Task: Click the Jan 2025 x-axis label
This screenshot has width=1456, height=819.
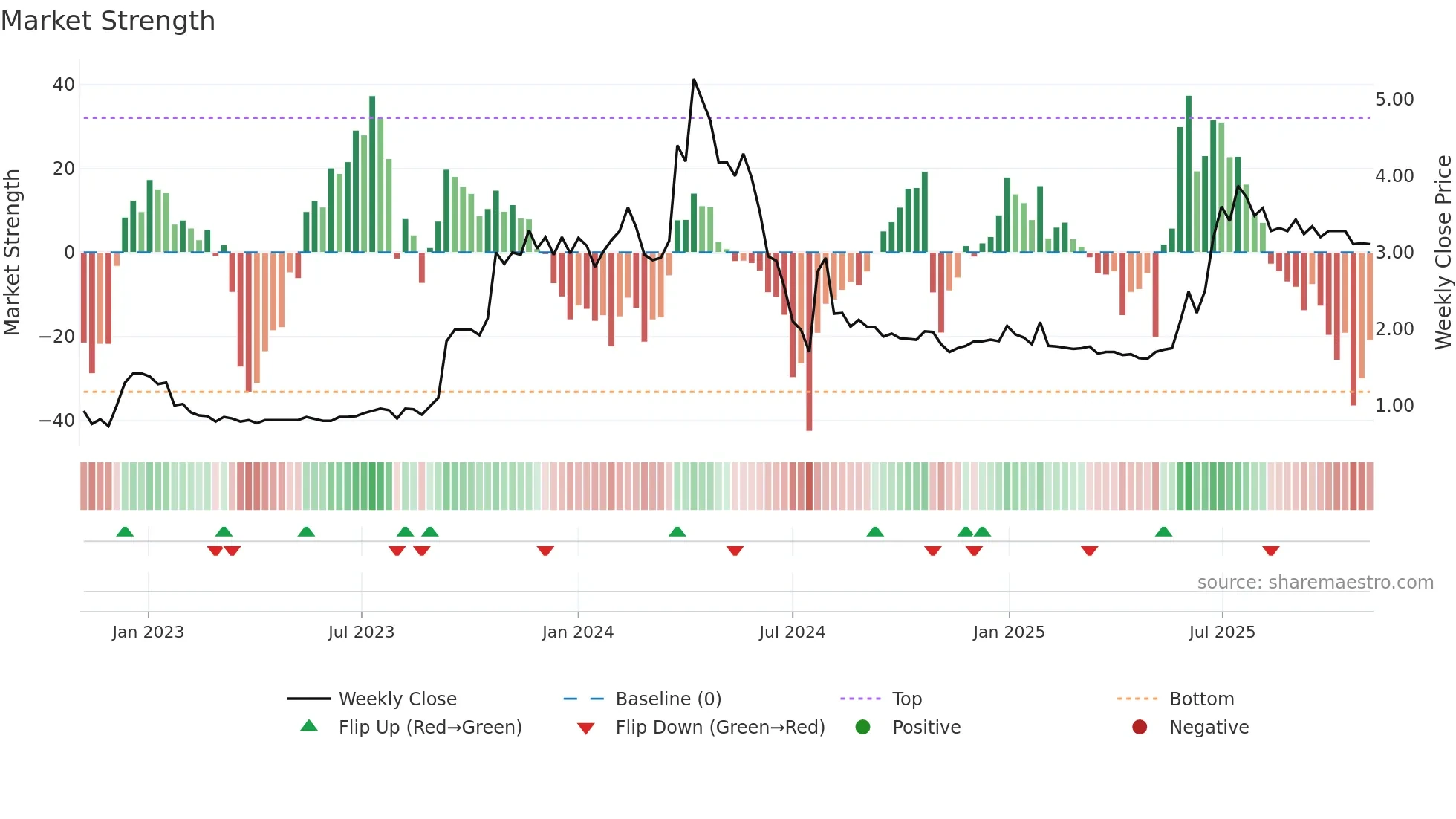Action: [1008, 632]
